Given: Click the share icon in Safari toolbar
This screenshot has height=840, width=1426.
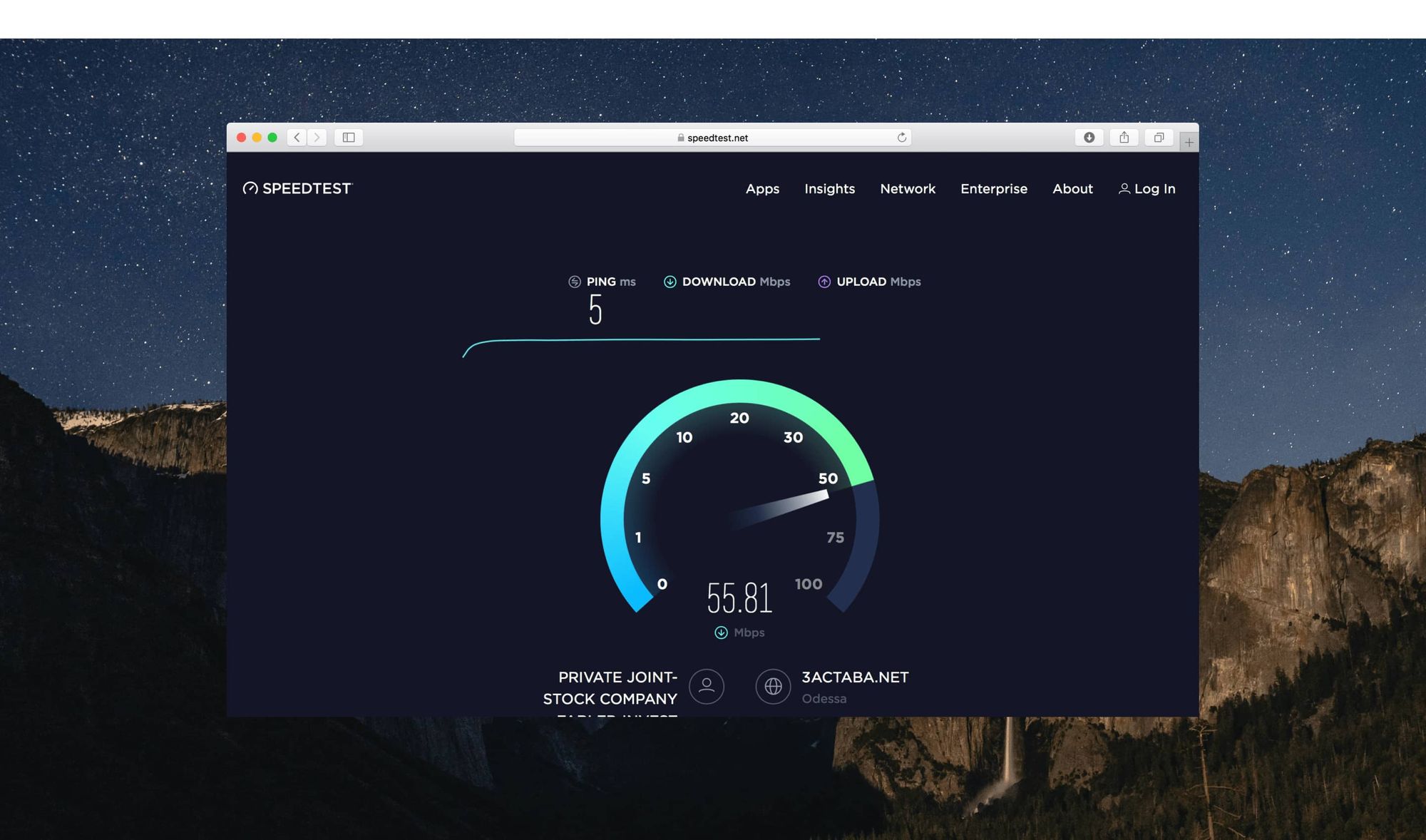Looking at the screenshot, I should 1122,137.
